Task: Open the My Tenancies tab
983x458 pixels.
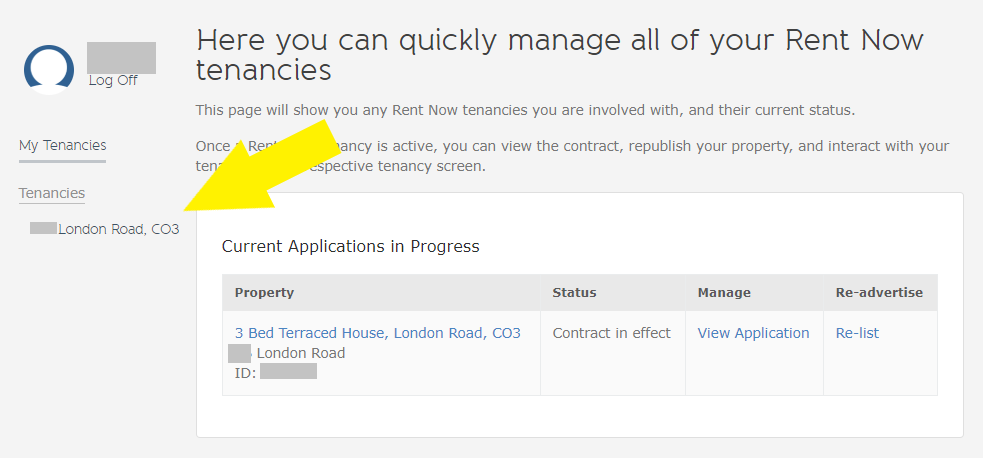Action: 63,145
